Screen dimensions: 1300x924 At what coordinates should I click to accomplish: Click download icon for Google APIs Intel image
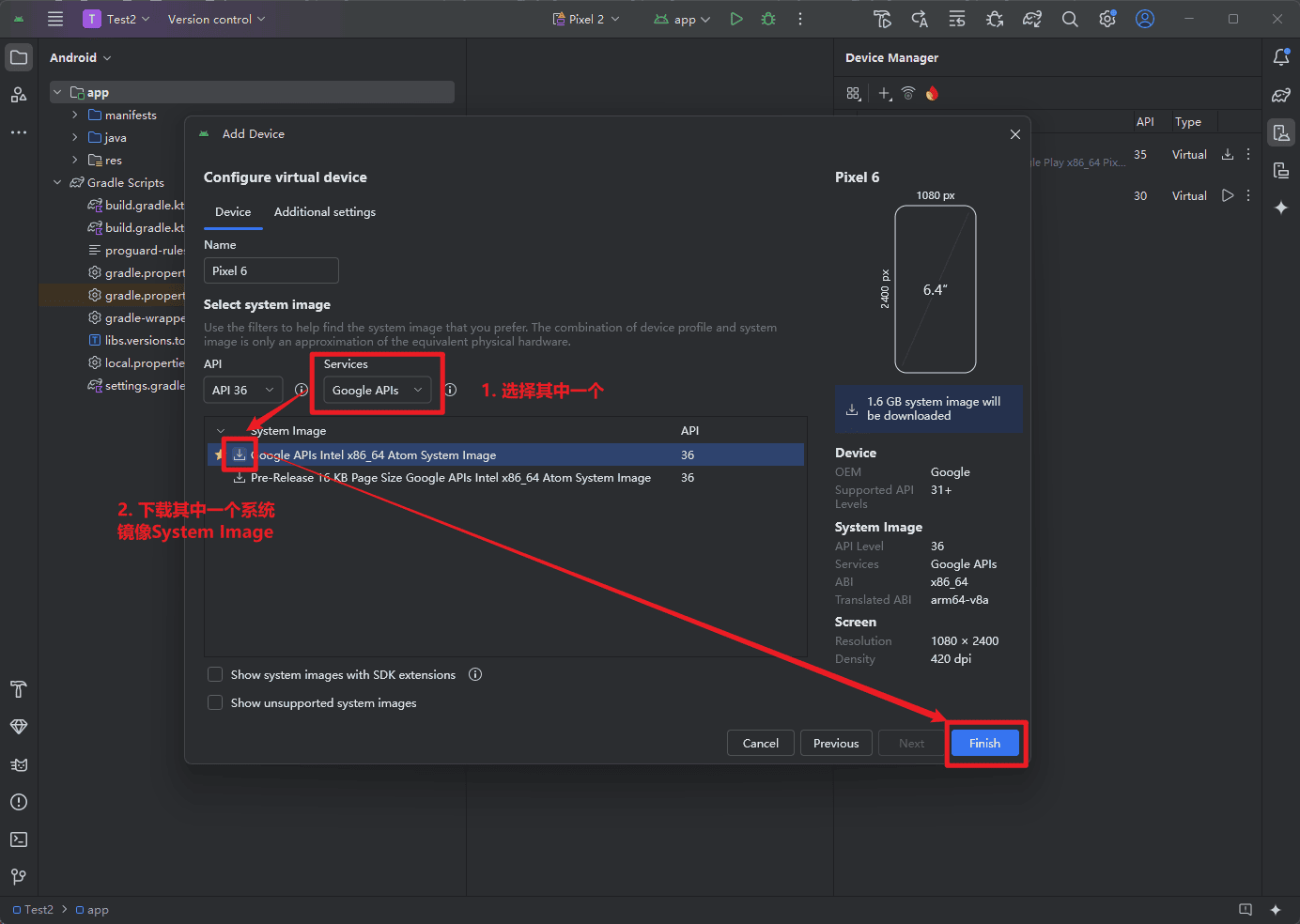pyautogui.click(x=240, y=454)
